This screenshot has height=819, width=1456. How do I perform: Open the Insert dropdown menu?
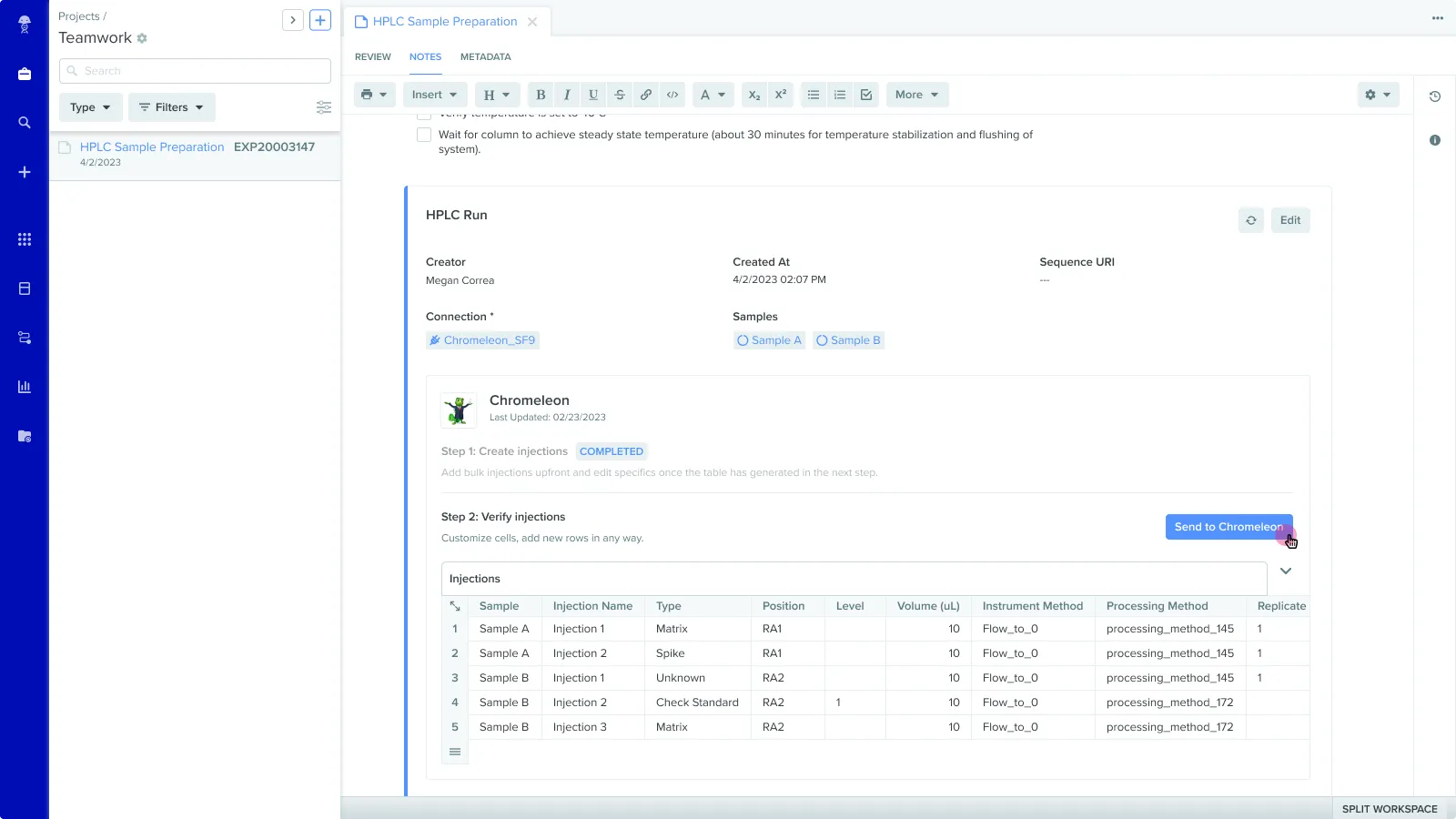[x=435, y=95]
